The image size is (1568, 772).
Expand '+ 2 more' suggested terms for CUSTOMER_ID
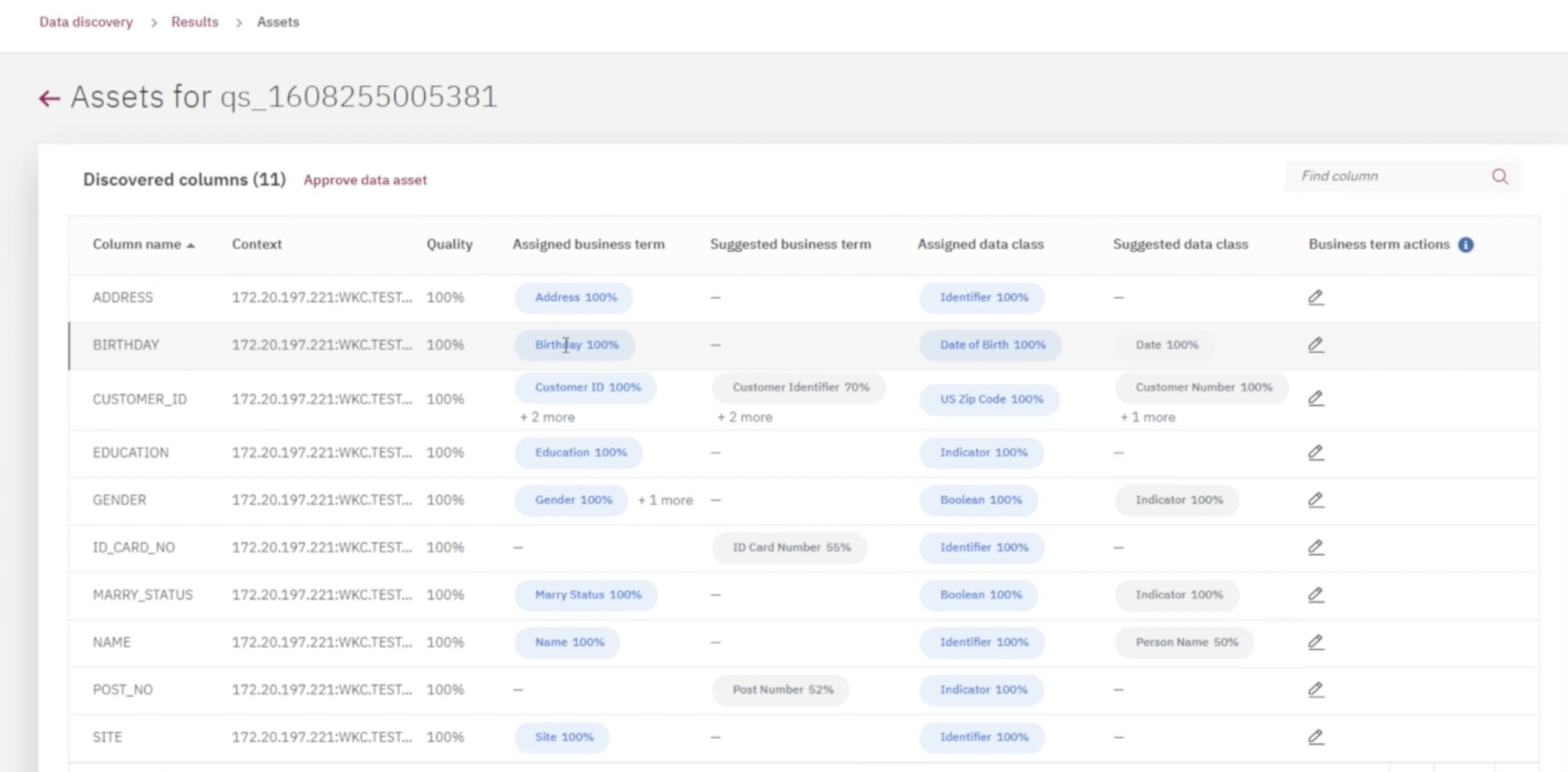[x=744, y=417]
